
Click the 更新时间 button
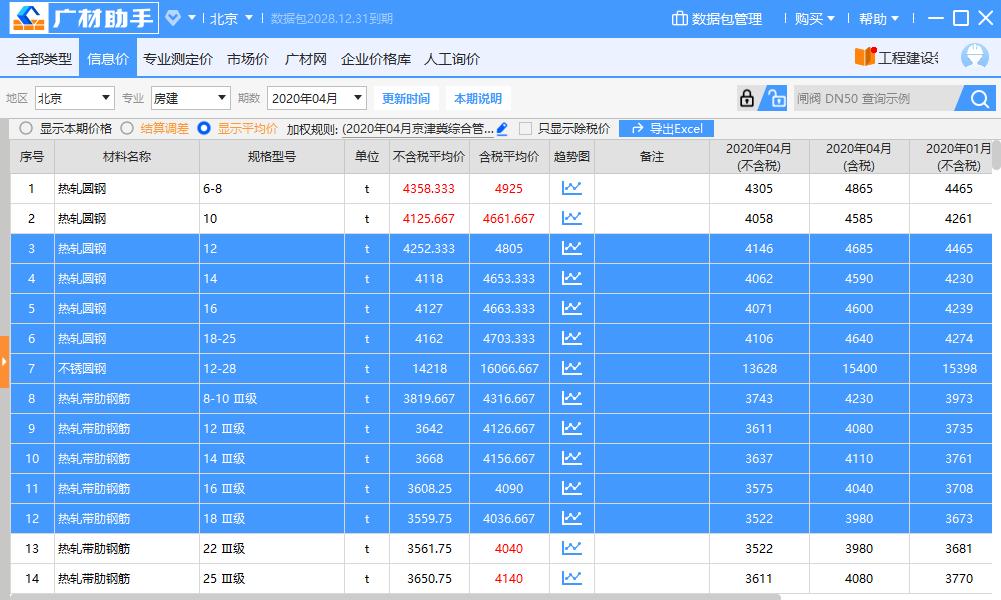[406, 98]
